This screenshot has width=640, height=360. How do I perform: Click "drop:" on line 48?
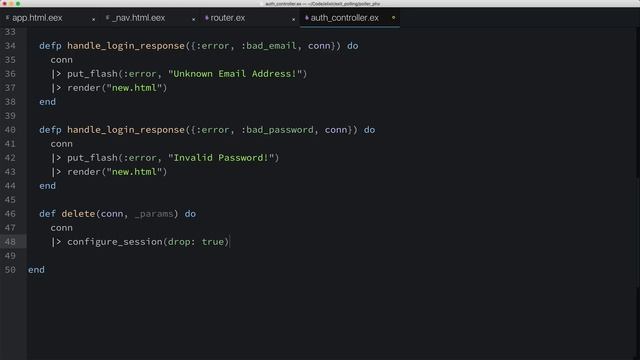pos(182,242)
